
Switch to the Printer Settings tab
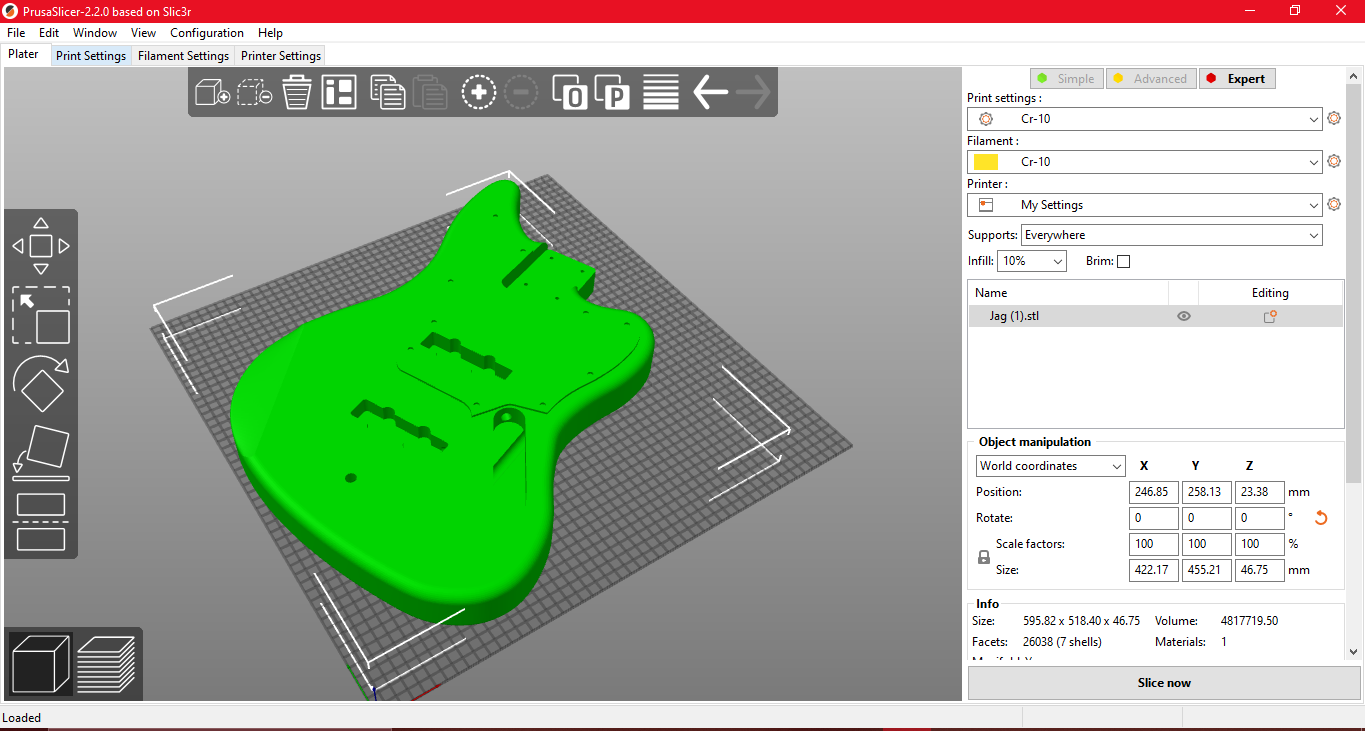(281, 56)
